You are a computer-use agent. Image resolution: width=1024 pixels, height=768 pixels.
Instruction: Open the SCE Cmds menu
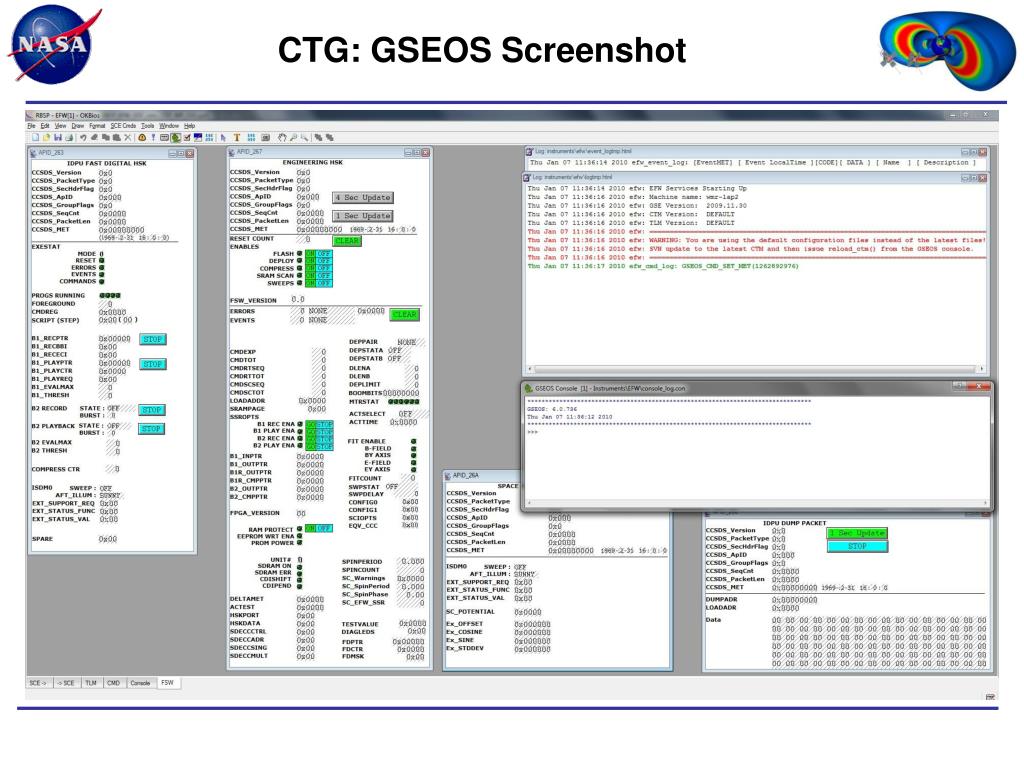[123, 125]
